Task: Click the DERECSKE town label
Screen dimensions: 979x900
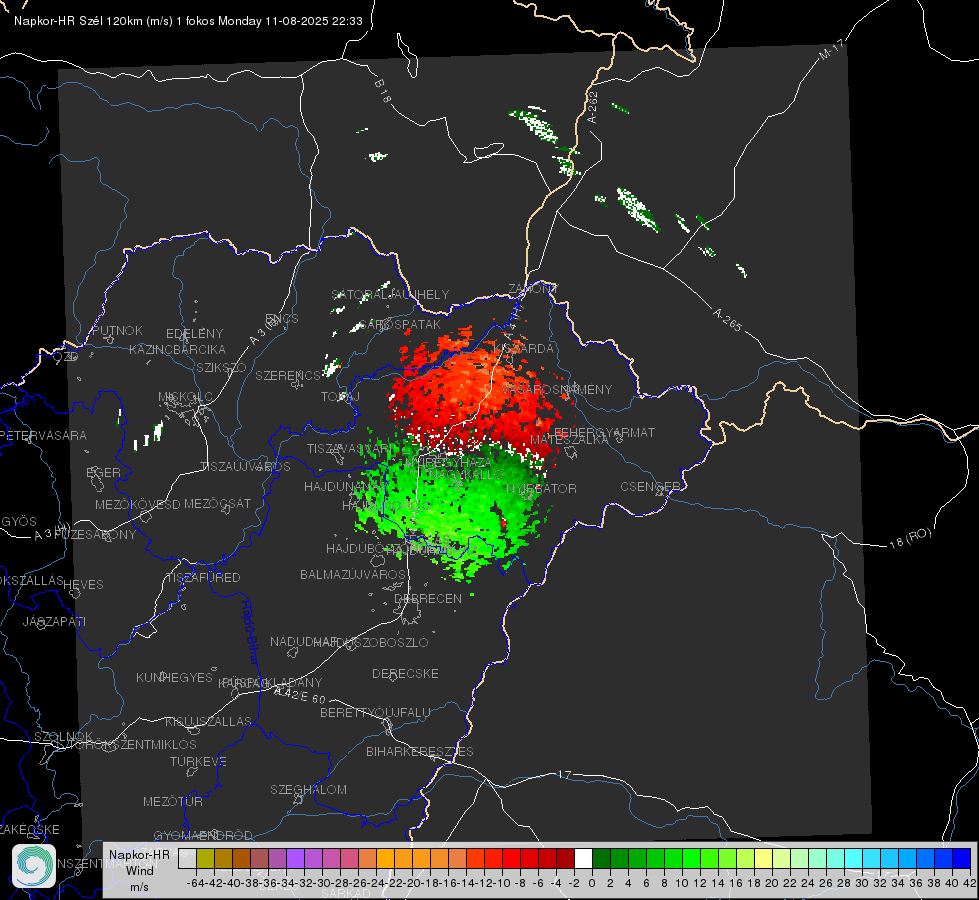Action: tap(405, 674)
